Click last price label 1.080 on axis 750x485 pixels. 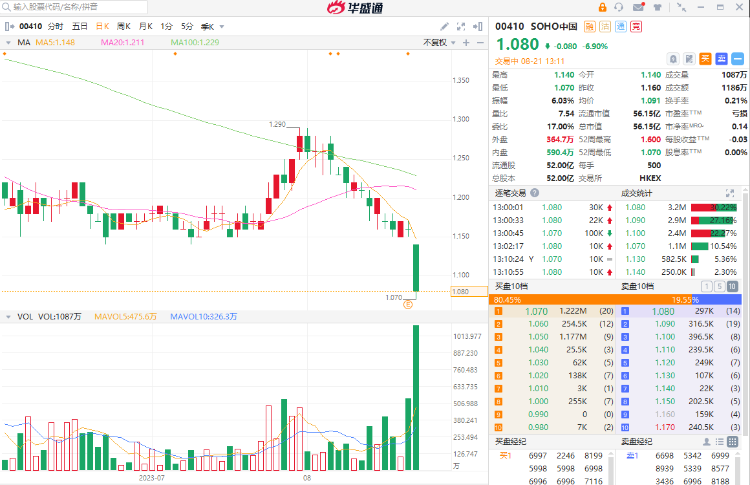pos(469,291)
